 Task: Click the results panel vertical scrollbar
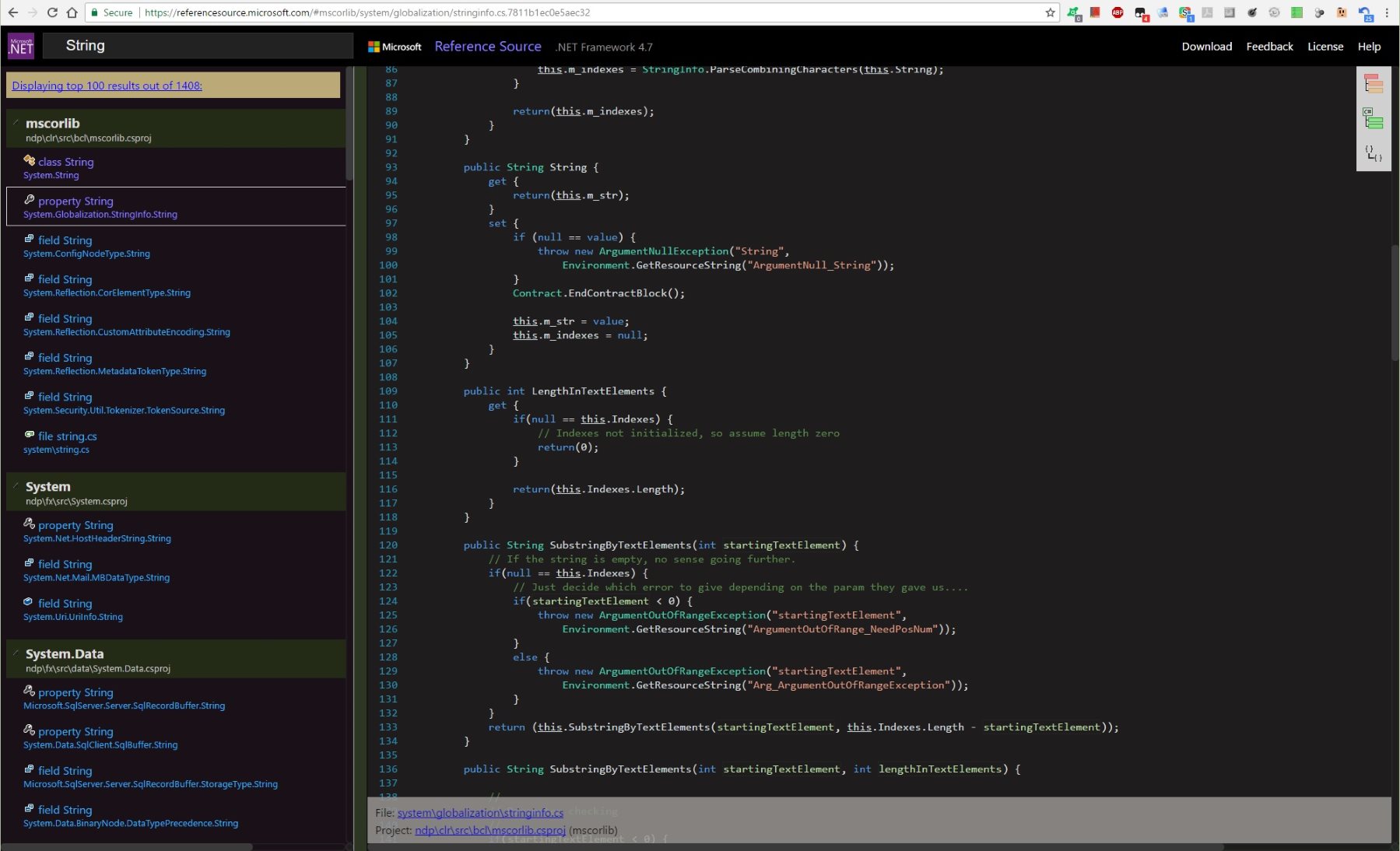coord(350,124)
